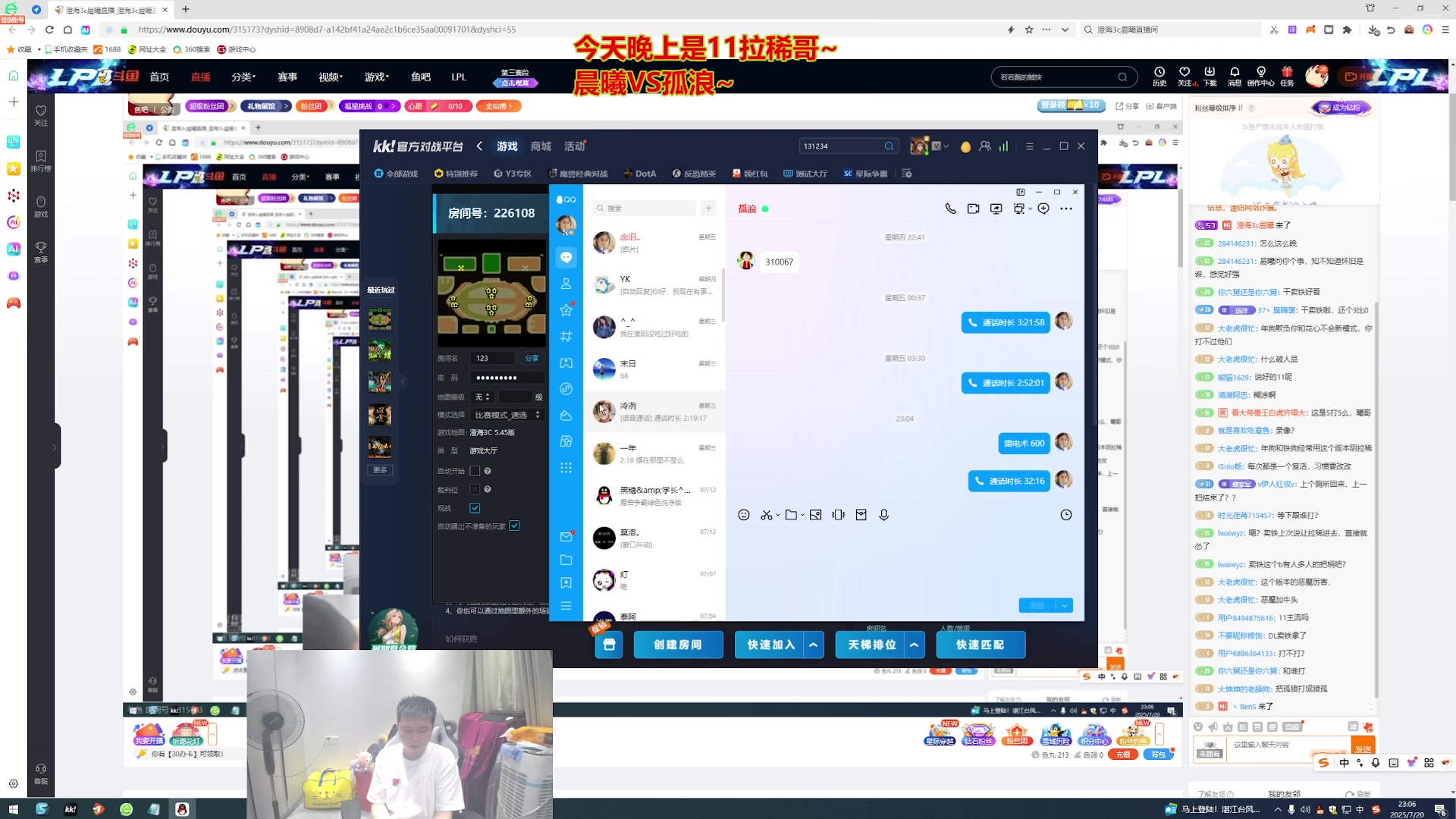Open the QQ penguin icon in taskbar
Viewport: 1456px width, 819px height.
click(182, 809)
